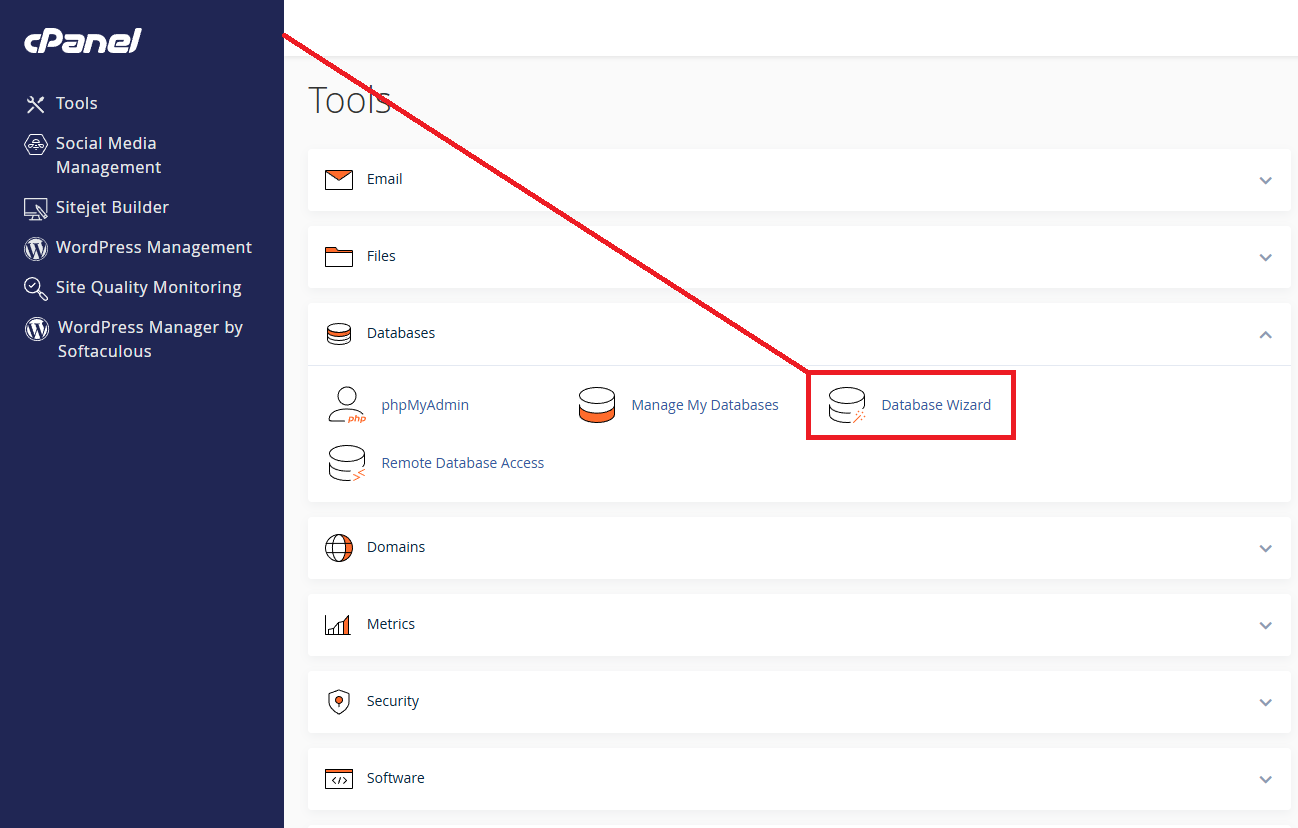Expand the Email section chevron
The image size is (1298, 828).
click(x=1266, y=181)
